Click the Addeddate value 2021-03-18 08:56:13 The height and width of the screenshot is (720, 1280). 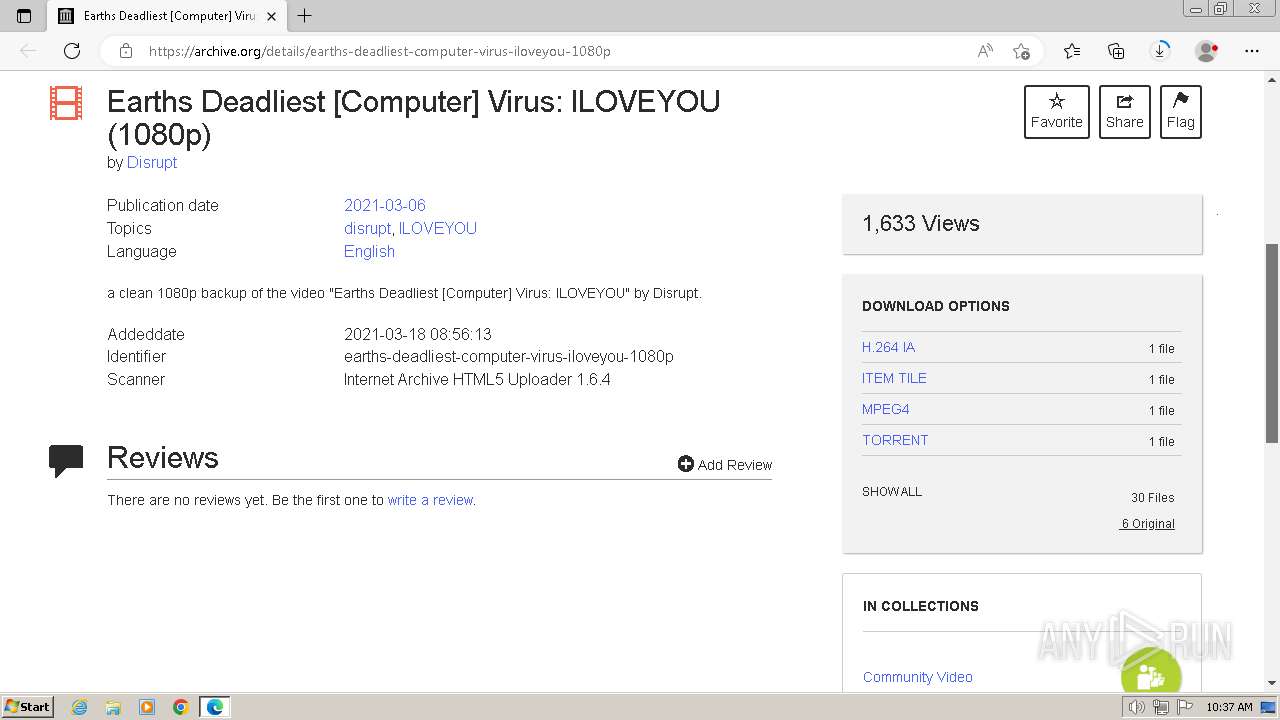(418, 334)
